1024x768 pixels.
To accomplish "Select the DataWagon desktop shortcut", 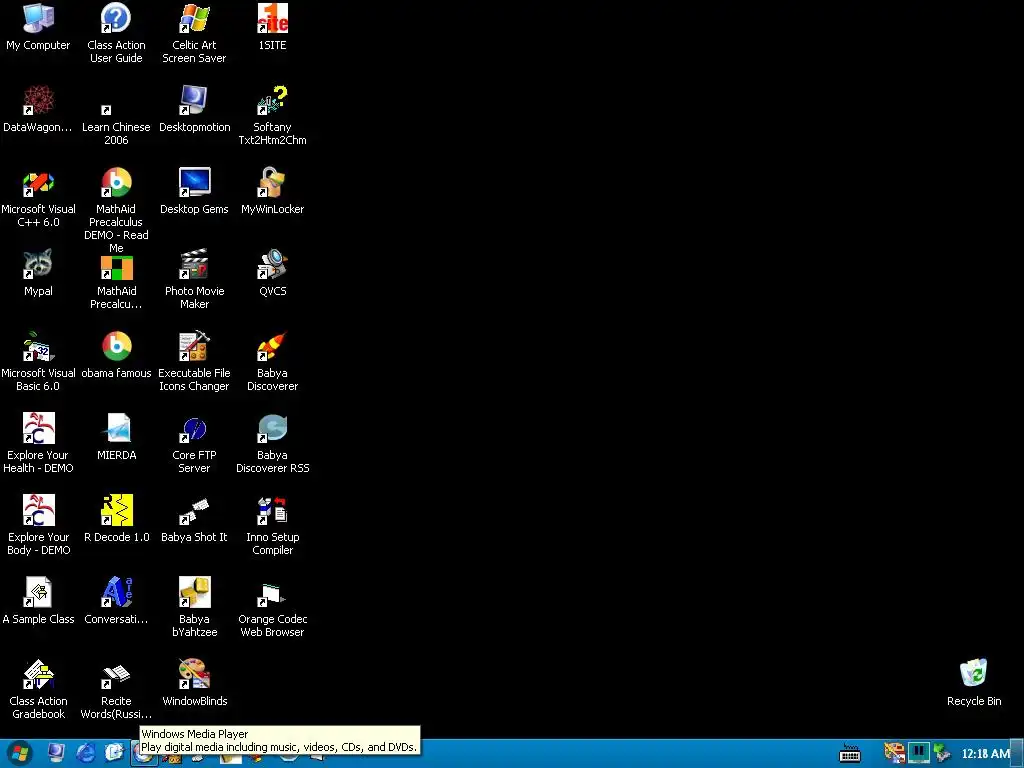I will click(x=38, y=101).
